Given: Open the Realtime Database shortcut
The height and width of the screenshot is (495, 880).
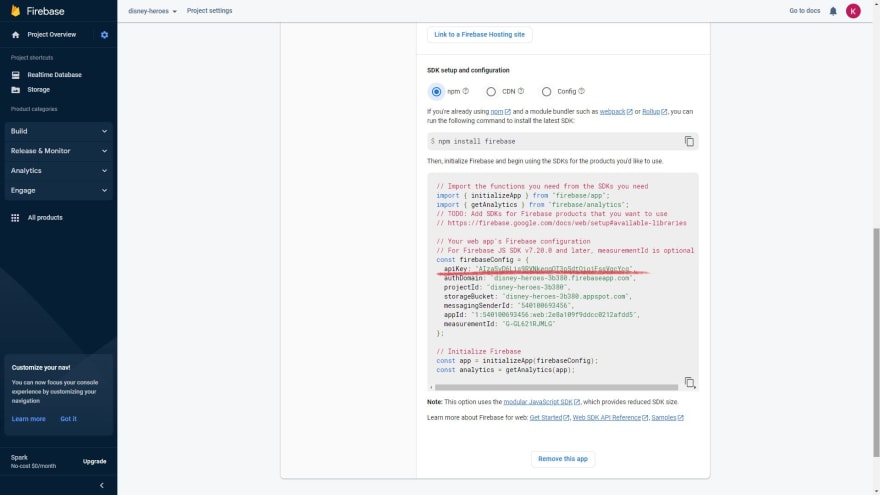Looking at the screenshot, I should click(54, 75).
